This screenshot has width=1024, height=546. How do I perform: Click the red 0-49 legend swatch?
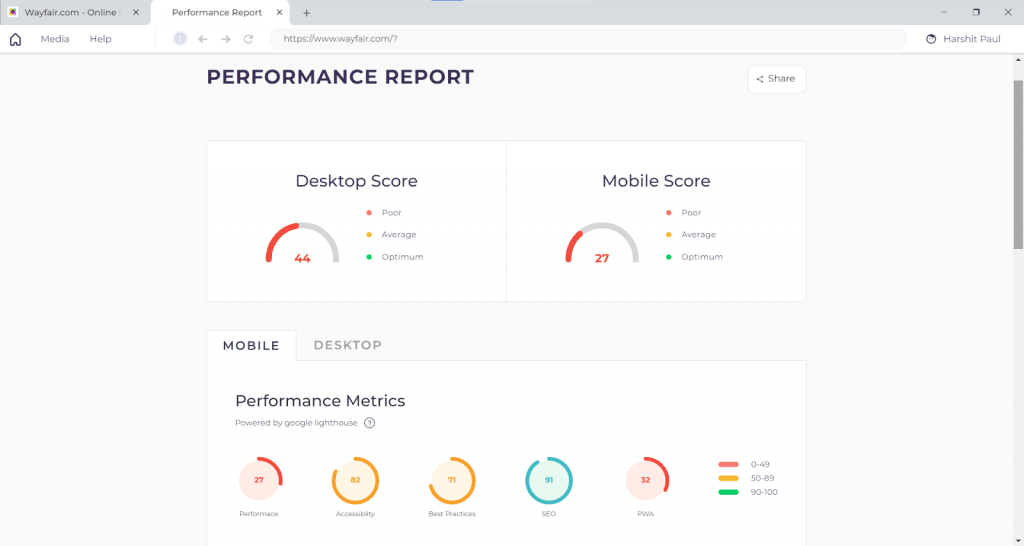[728, 464]
